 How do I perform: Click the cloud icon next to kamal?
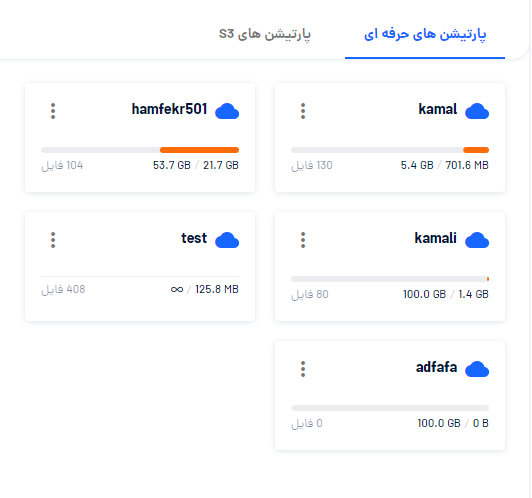point(477,111)
